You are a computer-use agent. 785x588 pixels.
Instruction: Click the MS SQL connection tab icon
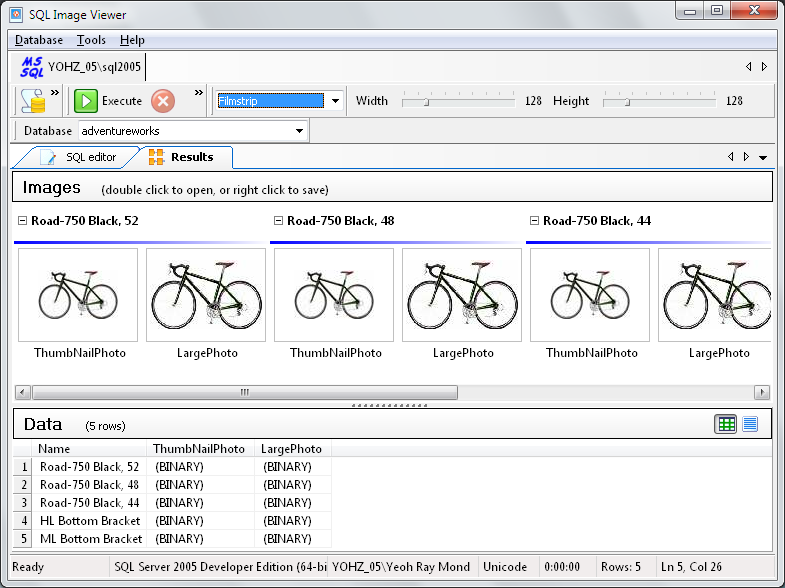coord(31,67)
